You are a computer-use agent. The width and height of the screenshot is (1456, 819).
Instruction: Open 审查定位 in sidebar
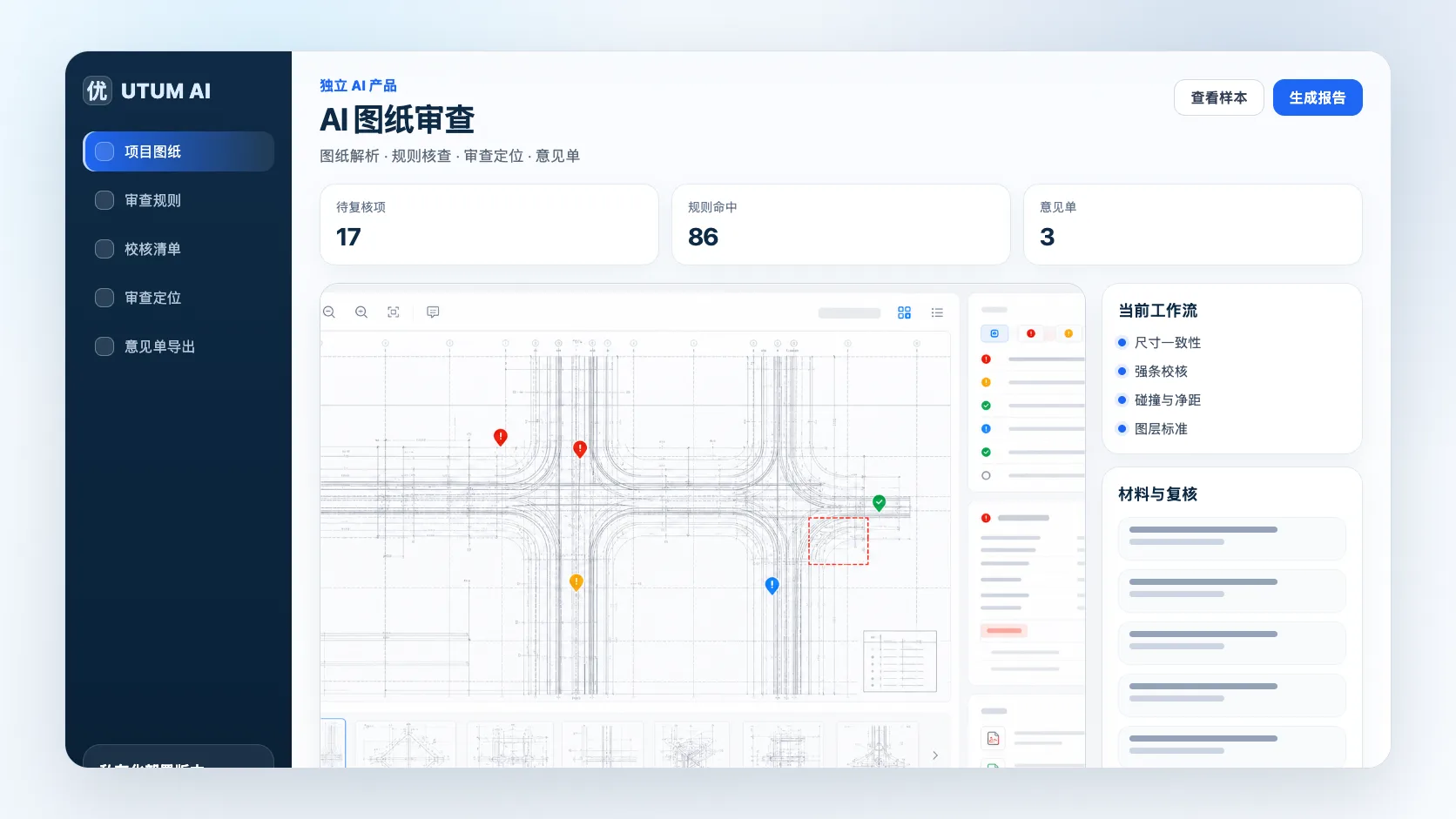[179, 298]
